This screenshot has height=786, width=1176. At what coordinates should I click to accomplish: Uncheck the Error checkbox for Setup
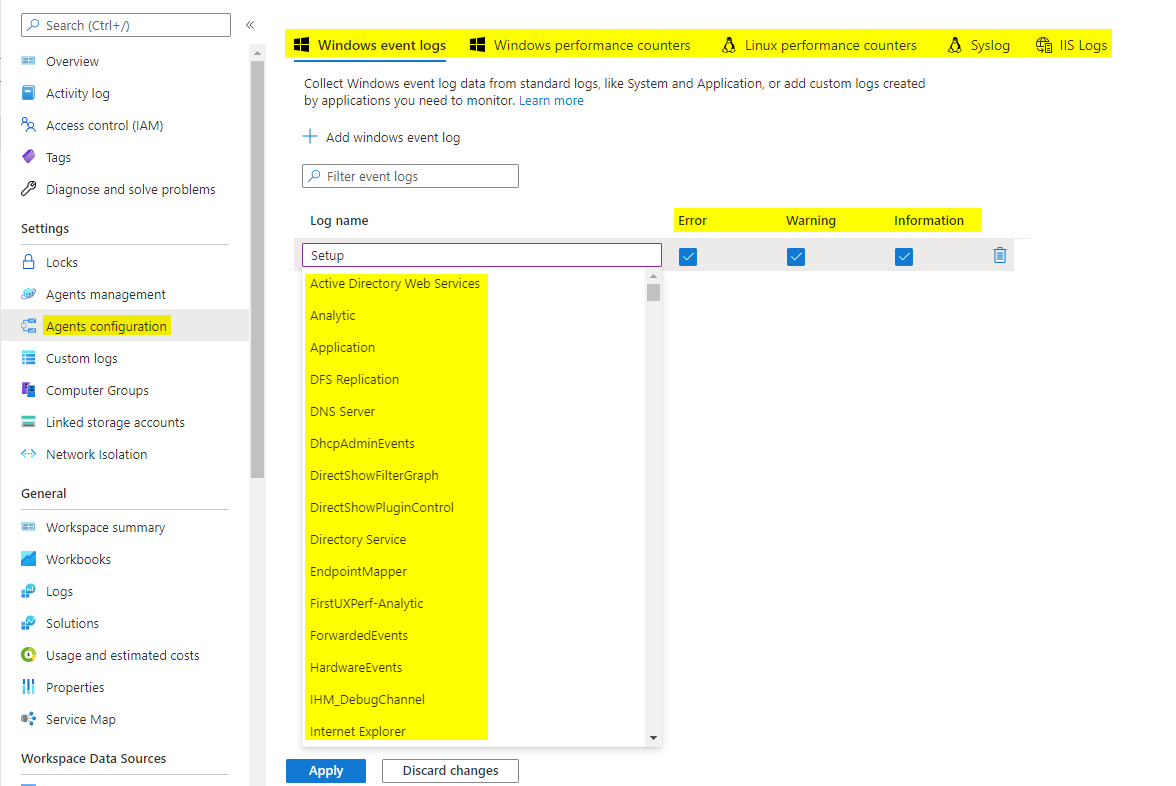688,256
